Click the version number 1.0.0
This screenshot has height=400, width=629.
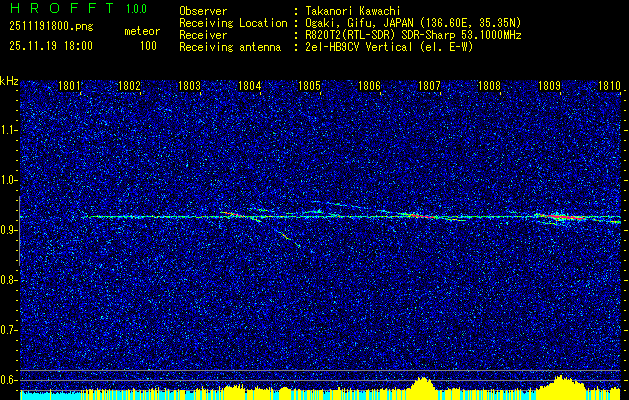pyautogui.click(x=136, y=8)
